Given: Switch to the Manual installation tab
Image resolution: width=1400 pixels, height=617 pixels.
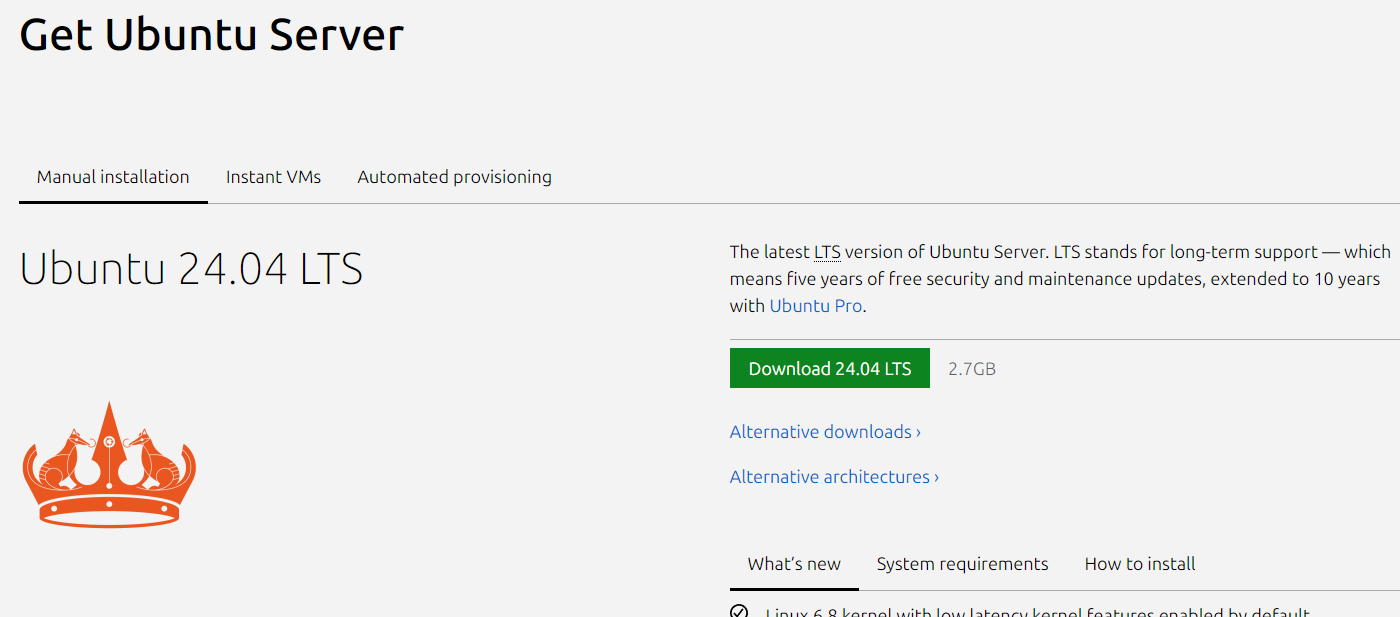Looking at the screenshot, I should point(113,177).
